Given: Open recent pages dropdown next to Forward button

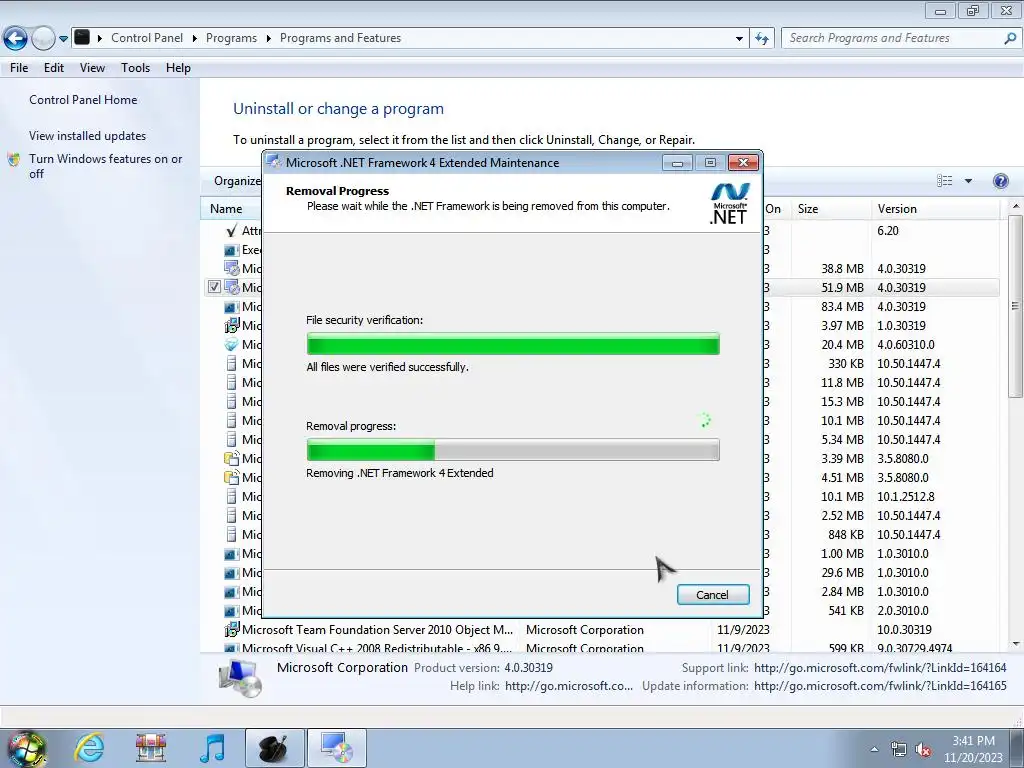Looking at the screenshot, I should pos(63,39).
